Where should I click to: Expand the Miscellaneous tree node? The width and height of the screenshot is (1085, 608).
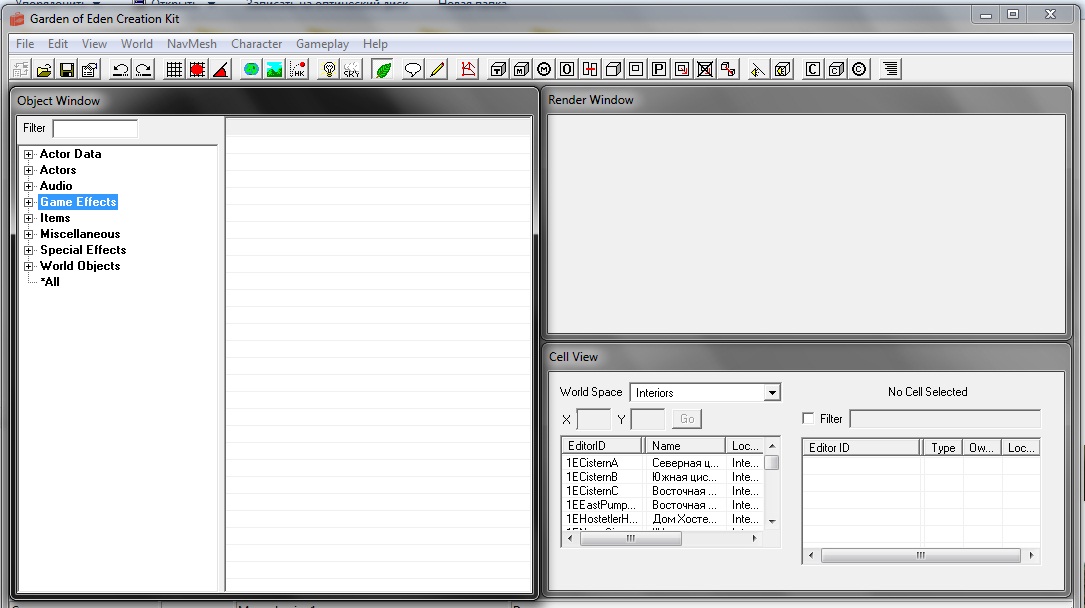pyautogui.click(x=28, y=234)
